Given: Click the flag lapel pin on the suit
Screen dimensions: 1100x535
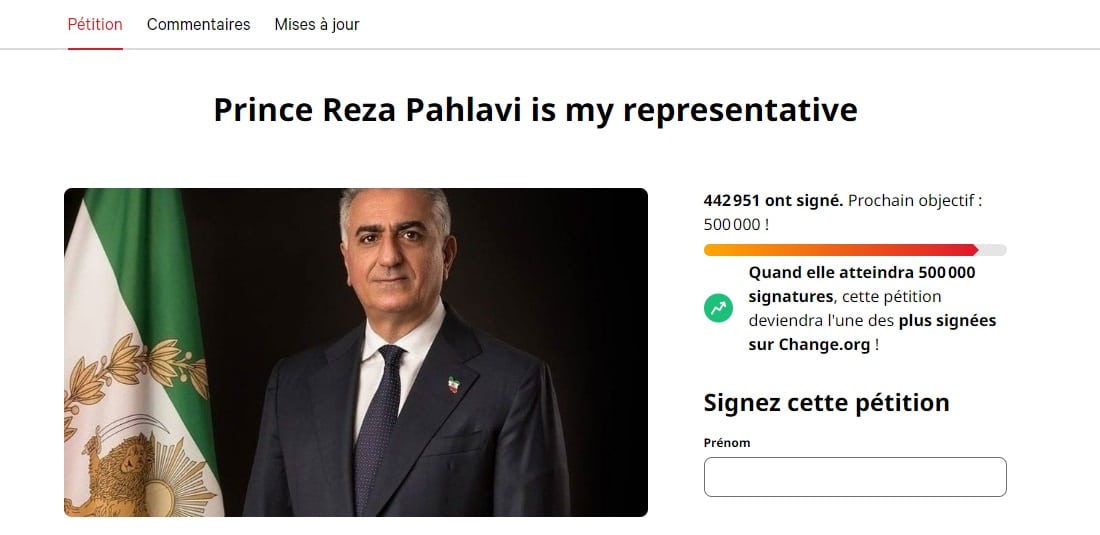Looking at the screenshot, I should [x=452, y=384].
